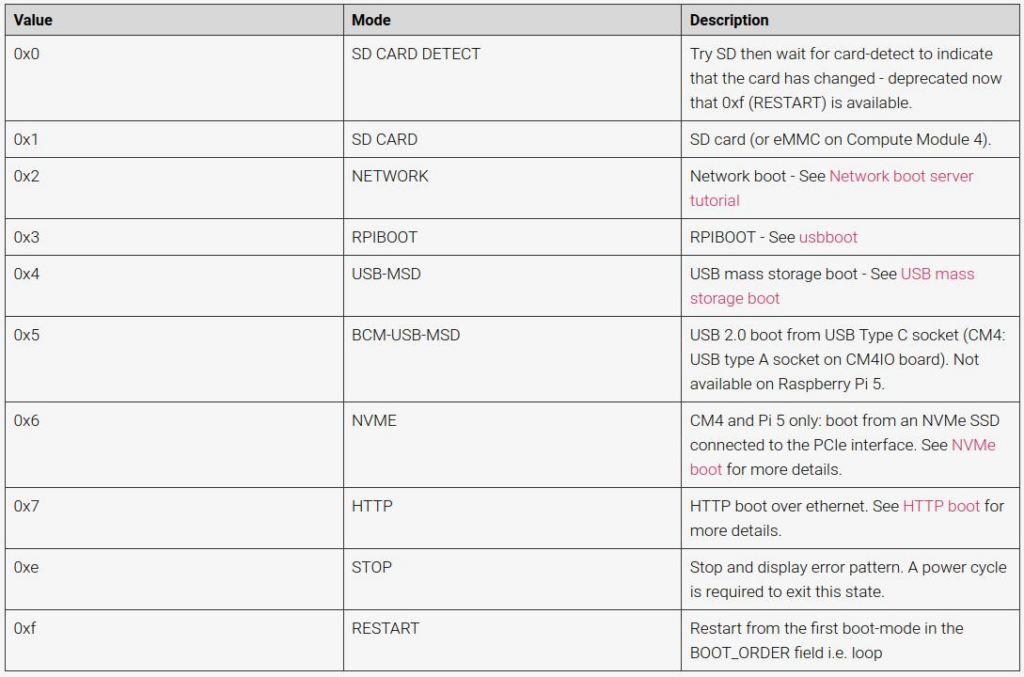Image resolution: width=1024 pixels, height=677 pixels.
Task: Open the HTTP boot link
Action: (941, 507)
